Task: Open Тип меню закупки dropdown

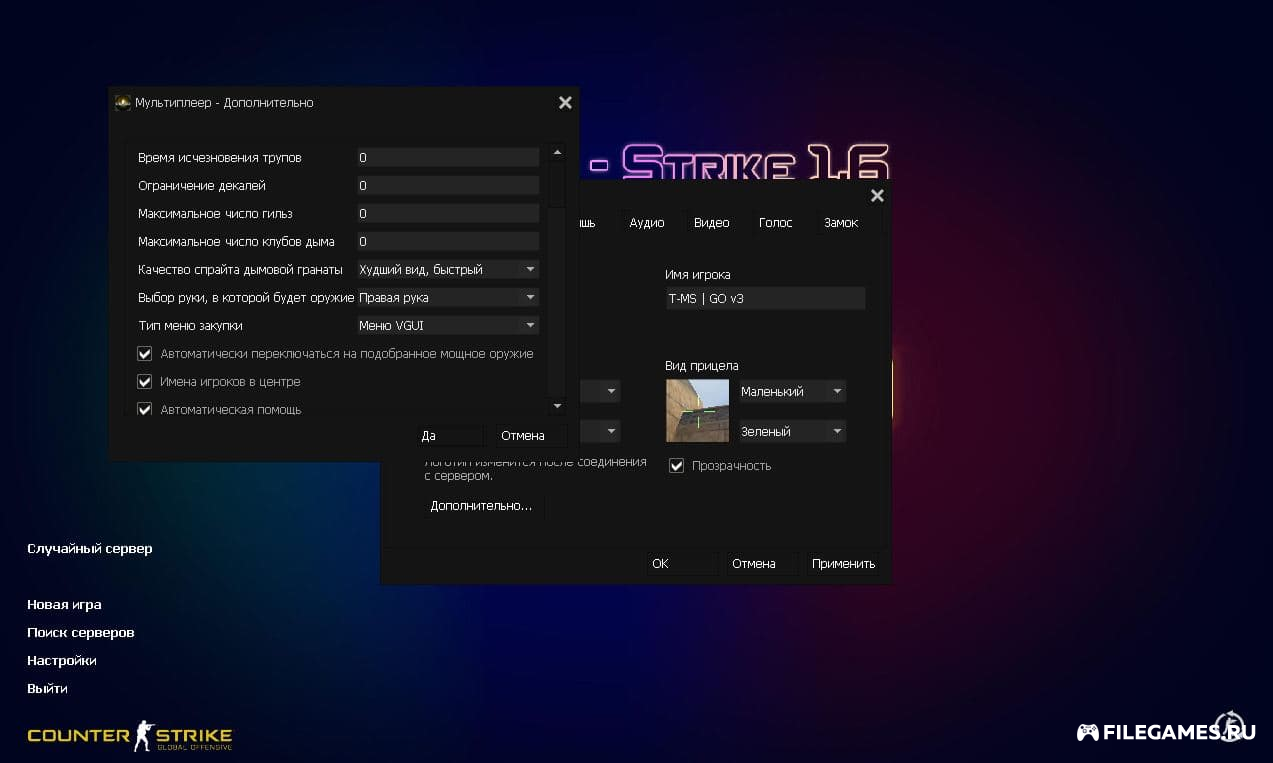Action: click(448, 325)
